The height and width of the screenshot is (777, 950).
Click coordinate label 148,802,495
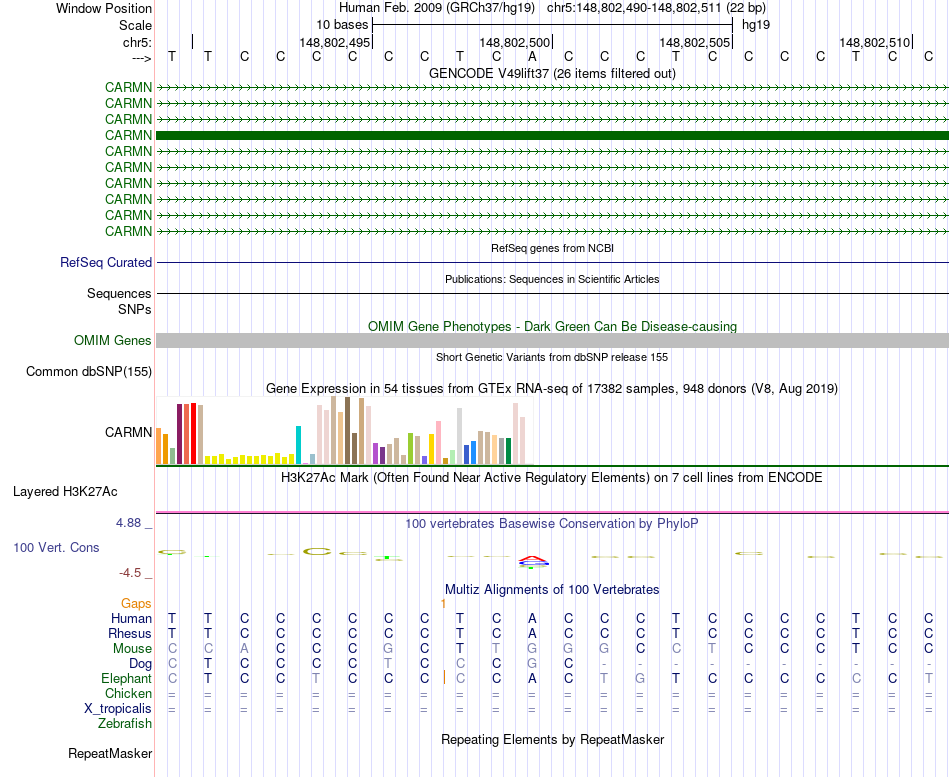334,42
